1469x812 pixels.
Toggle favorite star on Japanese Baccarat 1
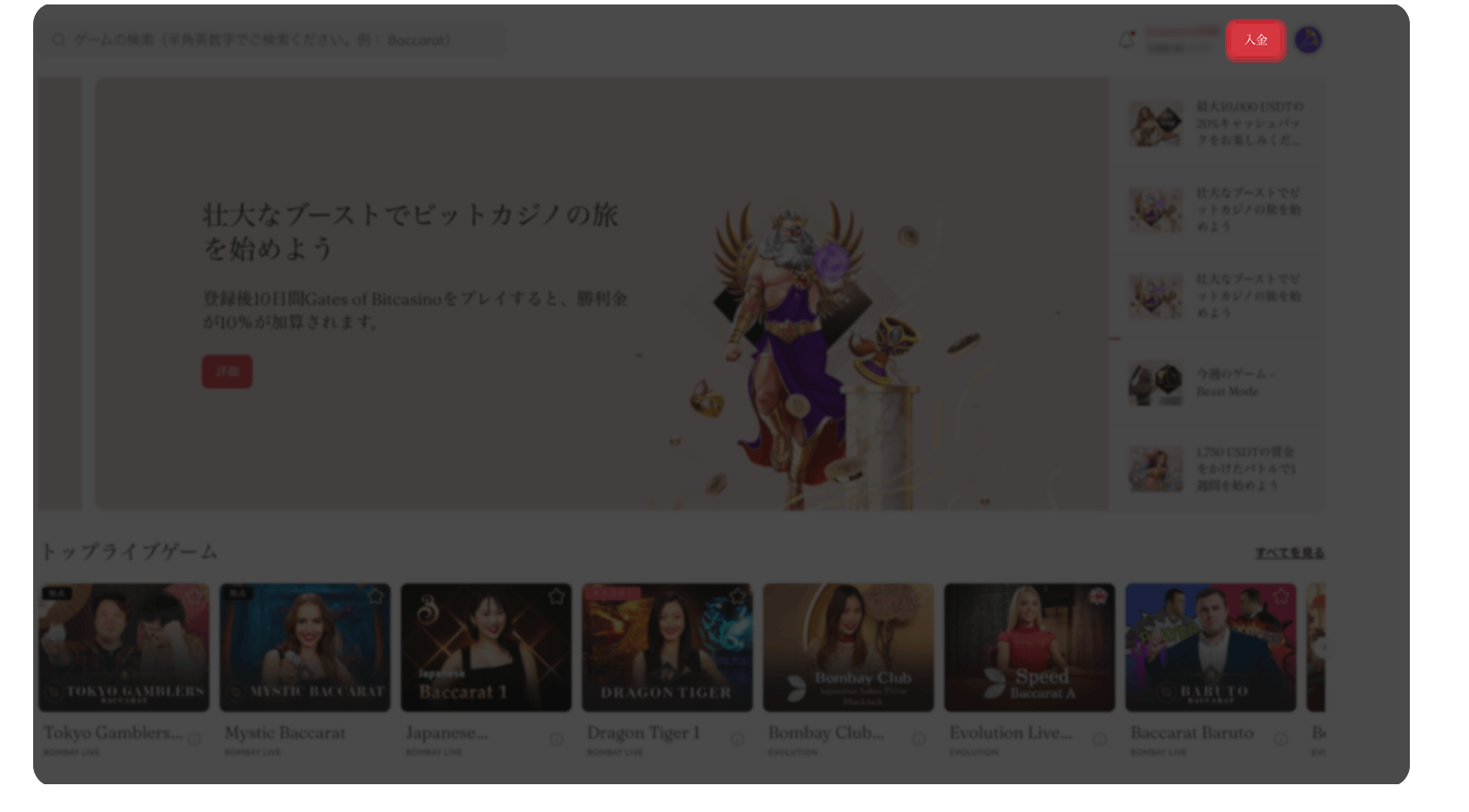pos(557,596)
